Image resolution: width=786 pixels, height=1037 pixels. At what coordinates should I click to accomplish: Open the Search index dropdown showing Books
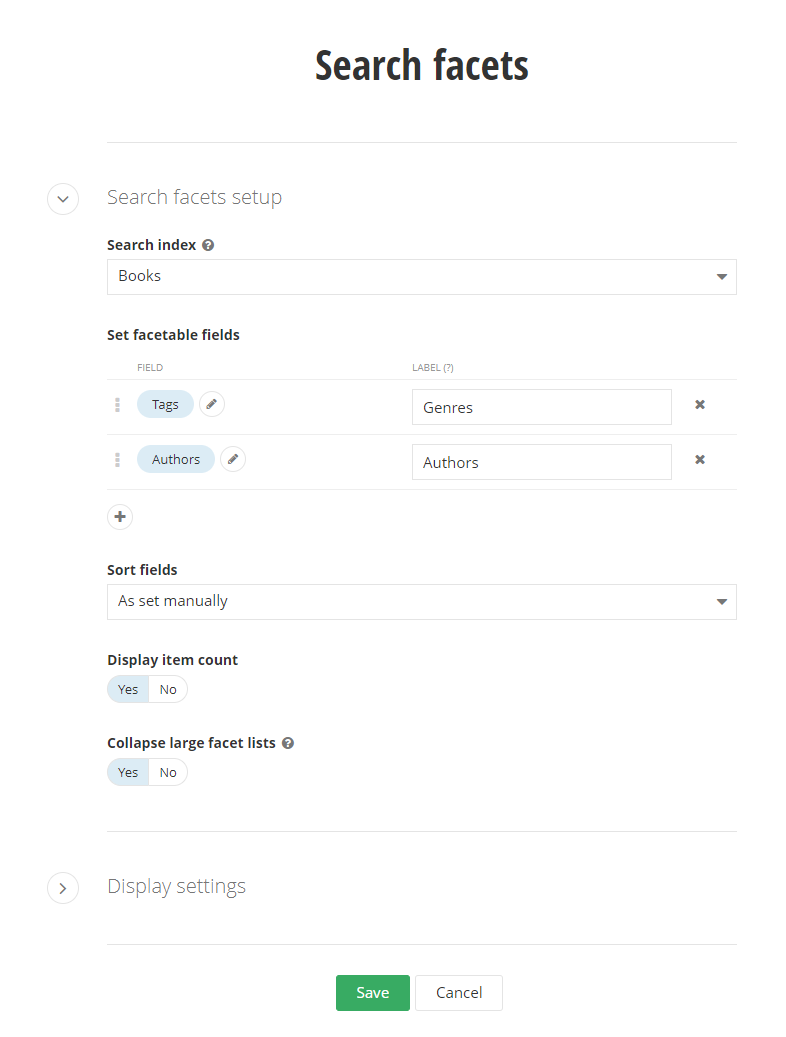tap(421, 277)
